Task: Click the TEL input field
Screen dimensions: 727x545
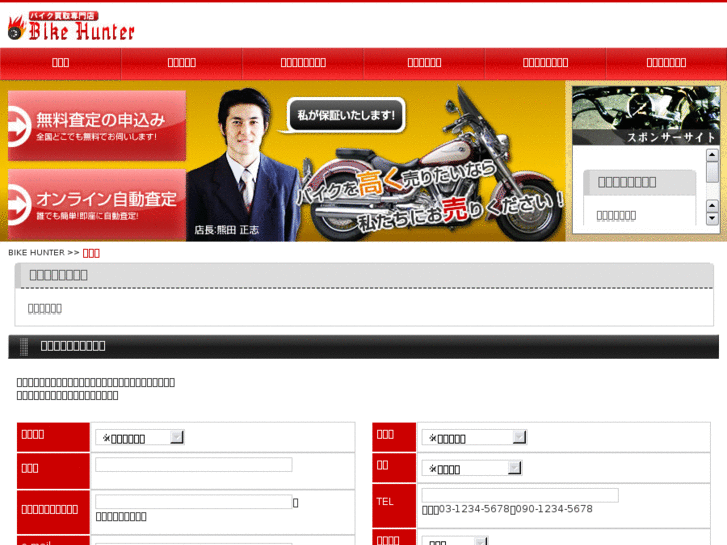Action: 520,495
